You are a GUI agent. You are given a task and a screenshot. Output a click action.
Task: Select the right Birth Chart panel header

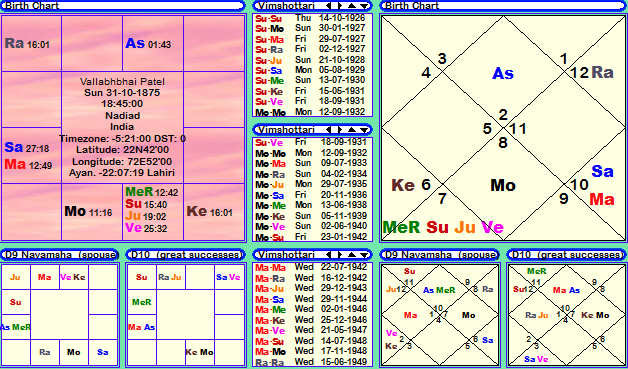pos(503,6)
